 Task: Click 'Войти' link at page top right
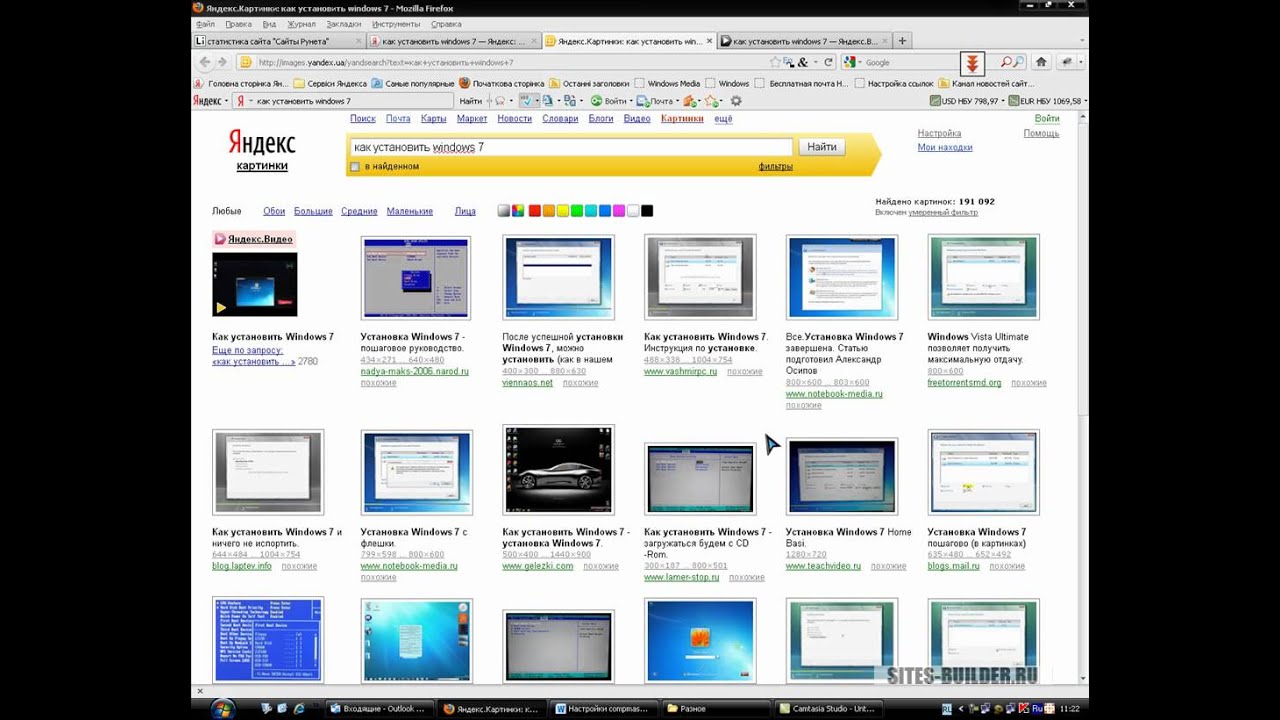(1047, 119)
